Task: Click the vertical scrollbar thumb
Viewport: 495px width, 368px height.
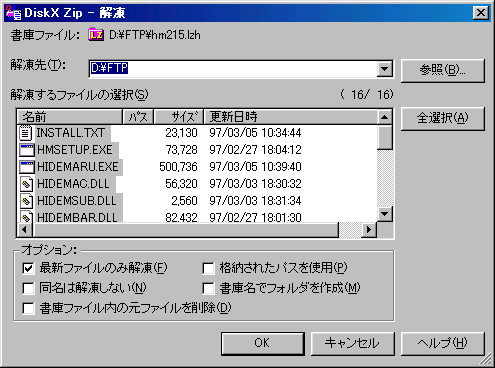Action: point(385,137)
